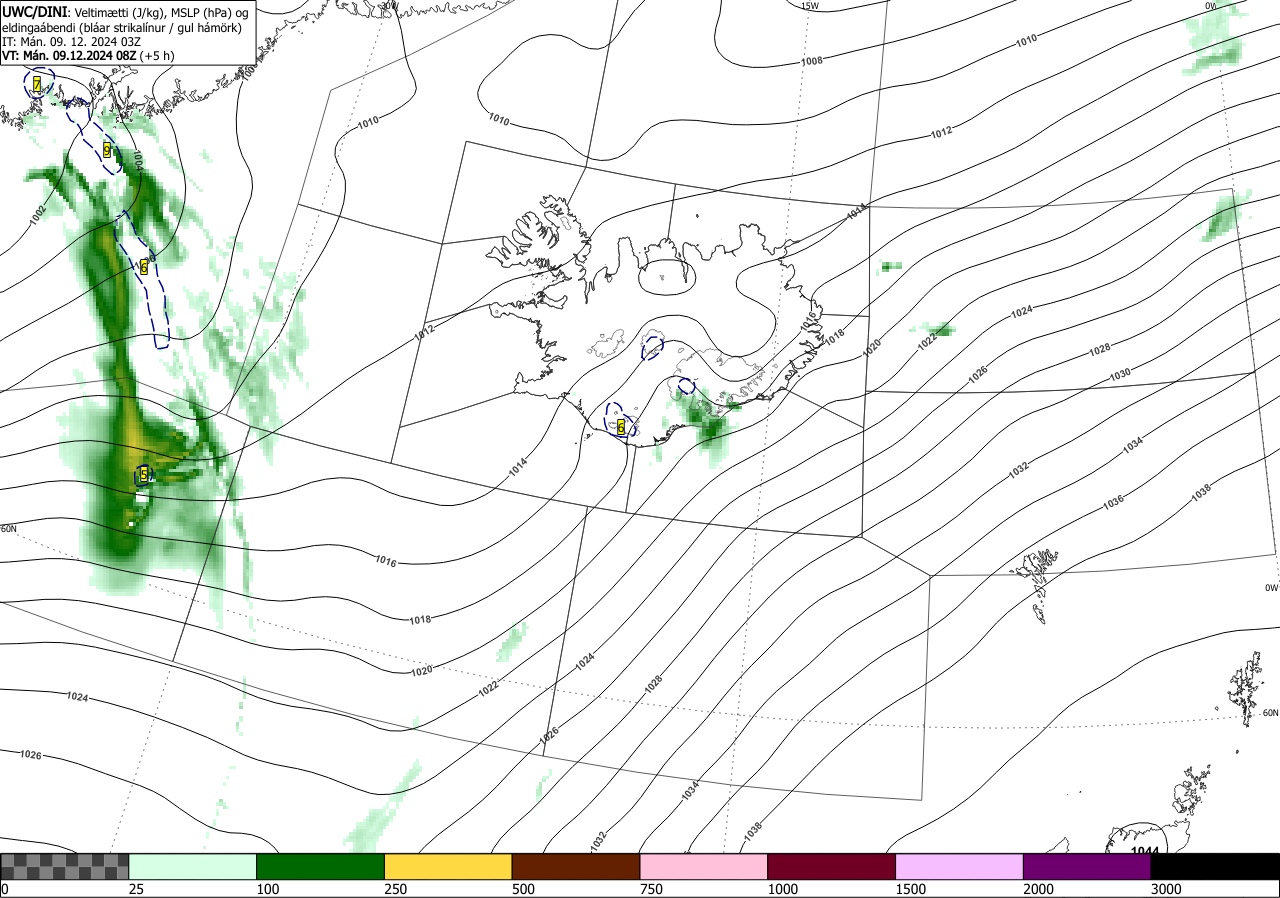Click the light pink legend swatch
This screenshot has width=1280, height=898.
704,866
